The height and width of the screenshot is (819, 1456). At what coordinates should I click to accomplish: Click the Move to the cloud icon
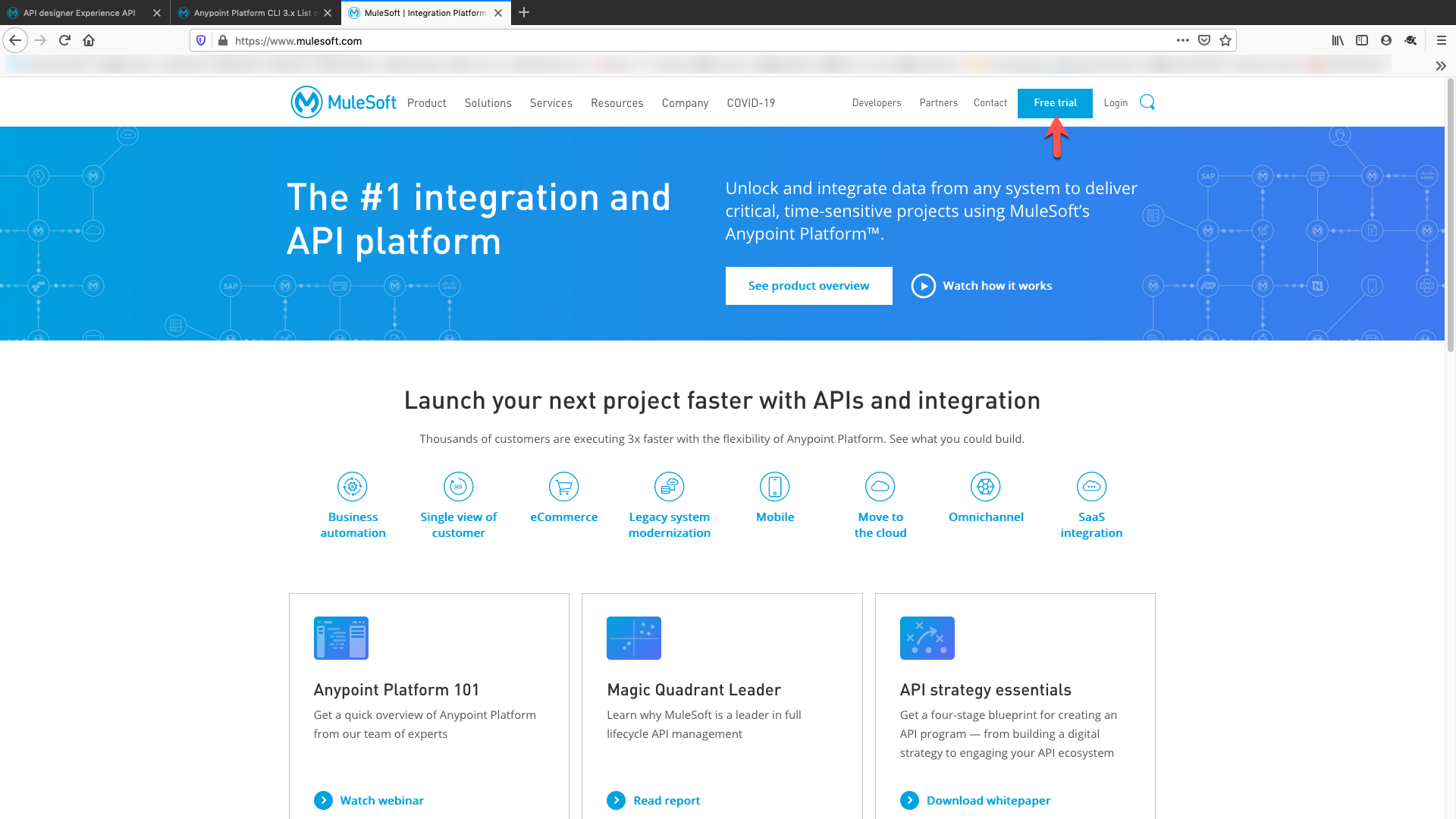(880, 487)
